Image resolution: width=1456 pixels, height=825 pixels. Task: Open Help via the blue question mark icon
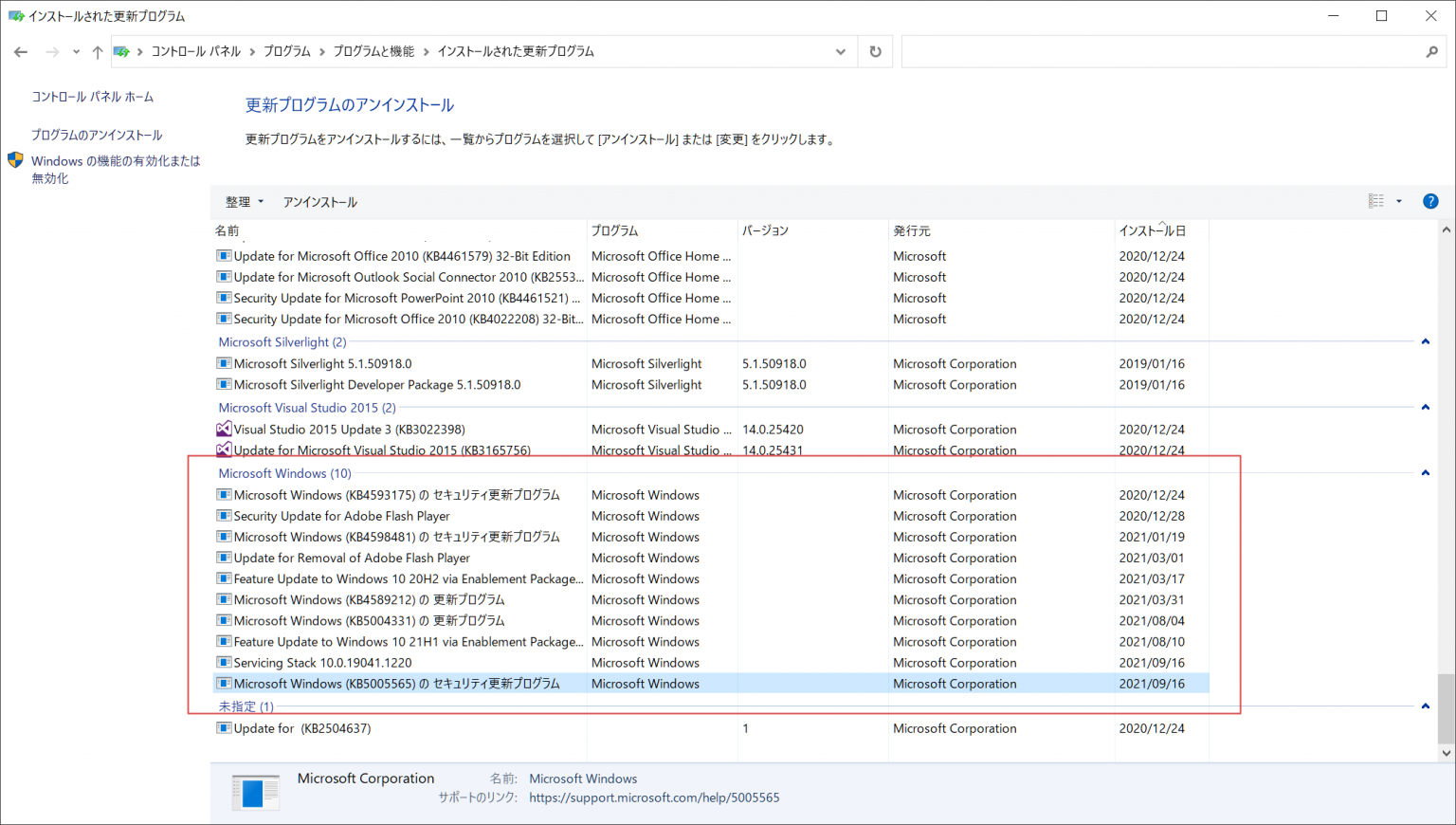tap(1430, 201)
